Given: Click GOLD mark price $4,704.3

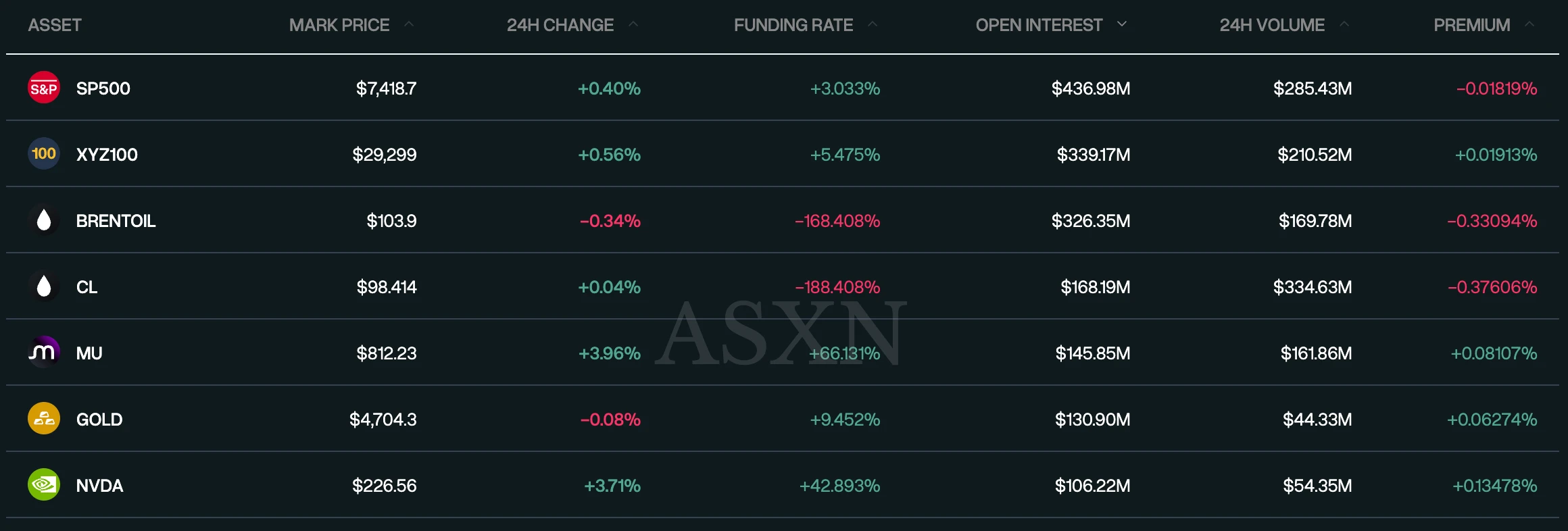Looking at the screenshot, I should 383,420.
